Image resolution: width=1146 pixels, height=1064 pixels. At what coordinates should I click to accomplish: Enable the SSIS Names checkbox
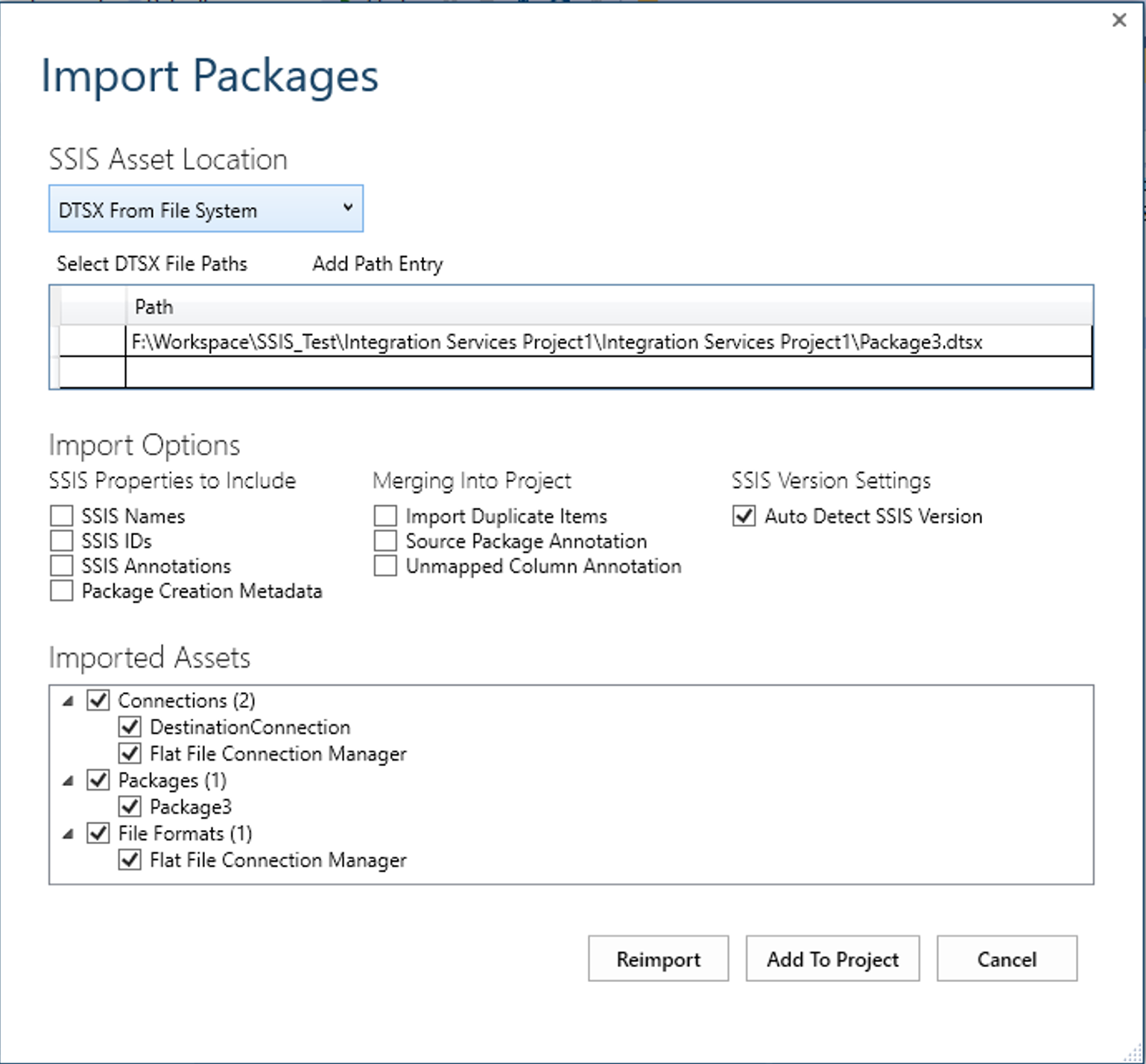[x=62, y=516]
